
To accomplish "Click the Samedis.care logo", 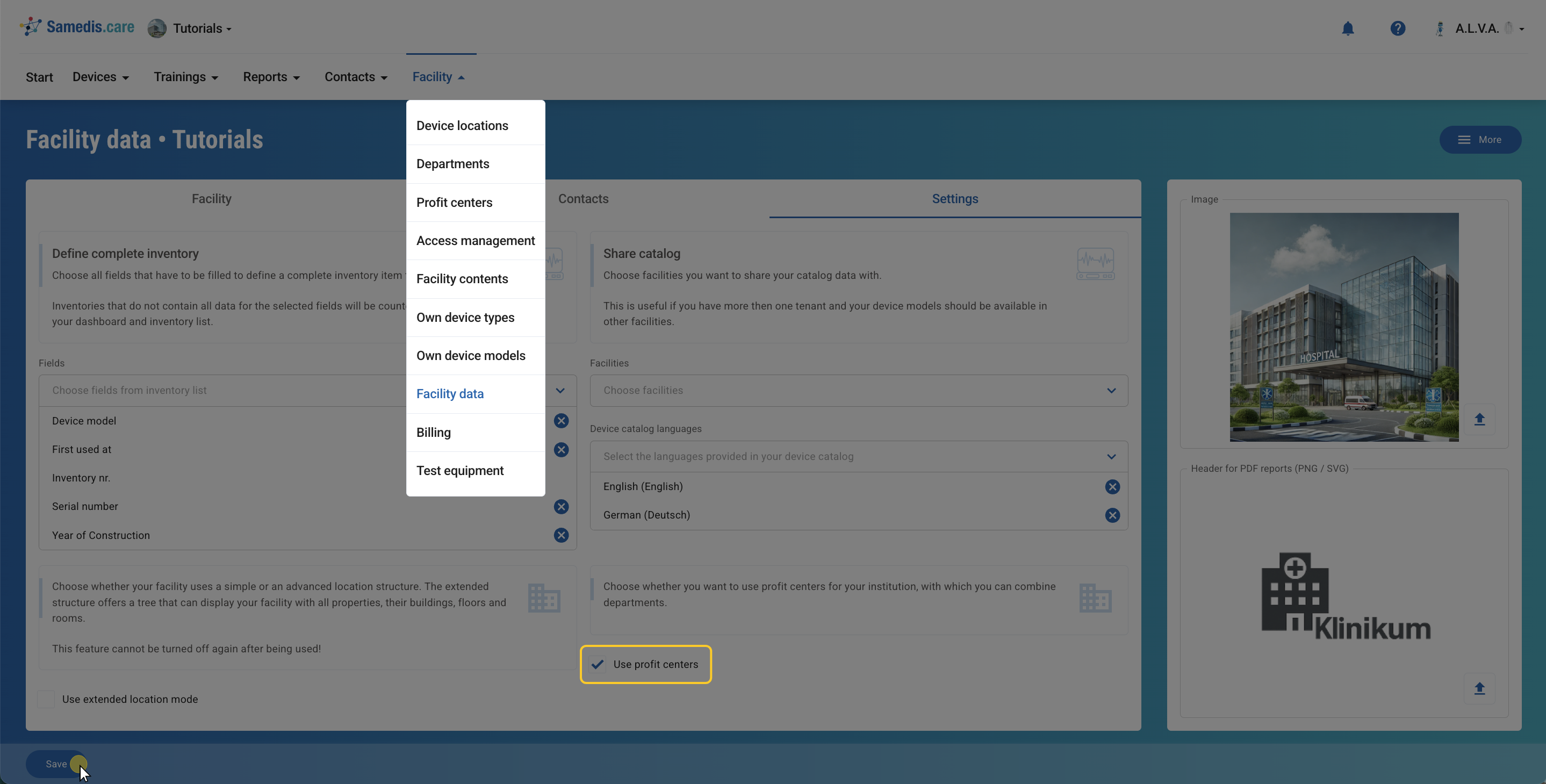I will click(78, 27).
